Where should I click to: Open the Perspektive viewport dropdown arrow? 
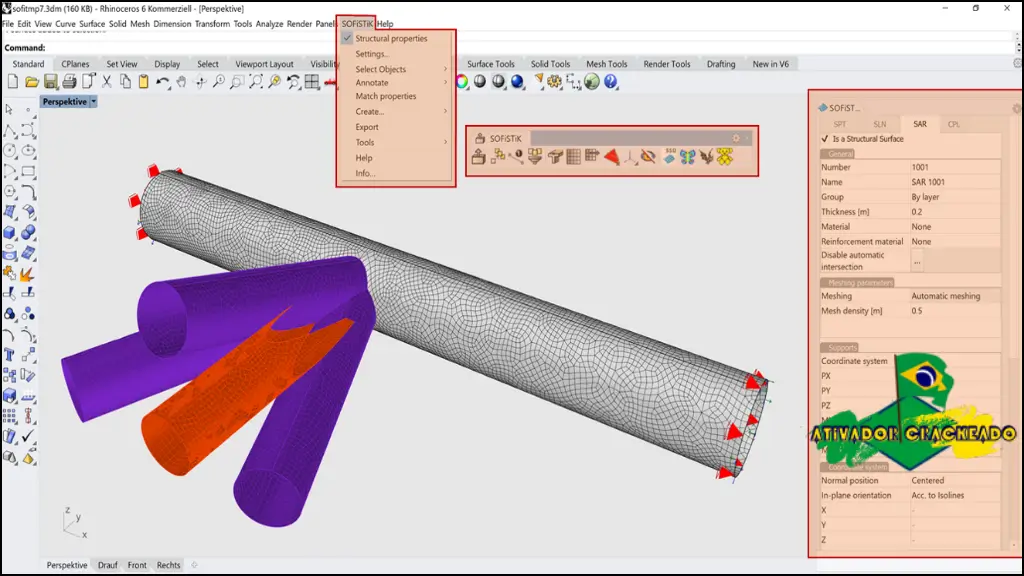93,102
